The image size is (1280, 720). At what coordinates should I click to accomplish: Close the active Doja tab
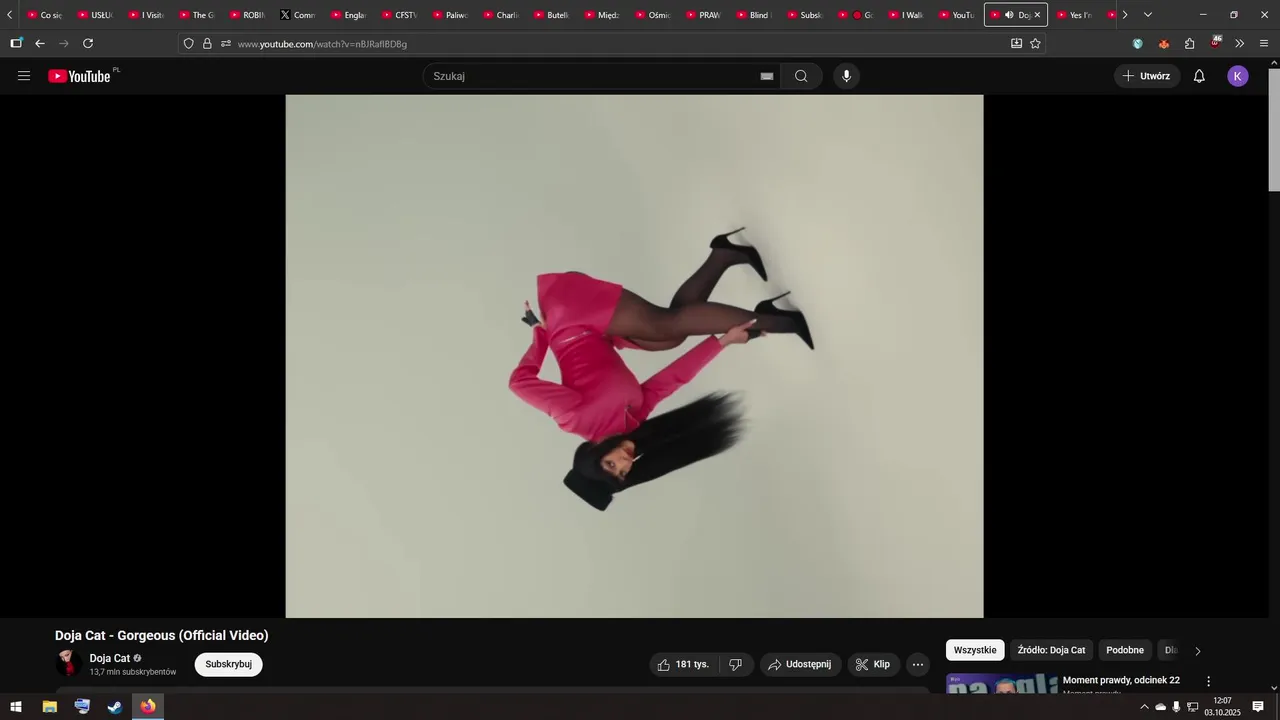[x=1037, y=15]
